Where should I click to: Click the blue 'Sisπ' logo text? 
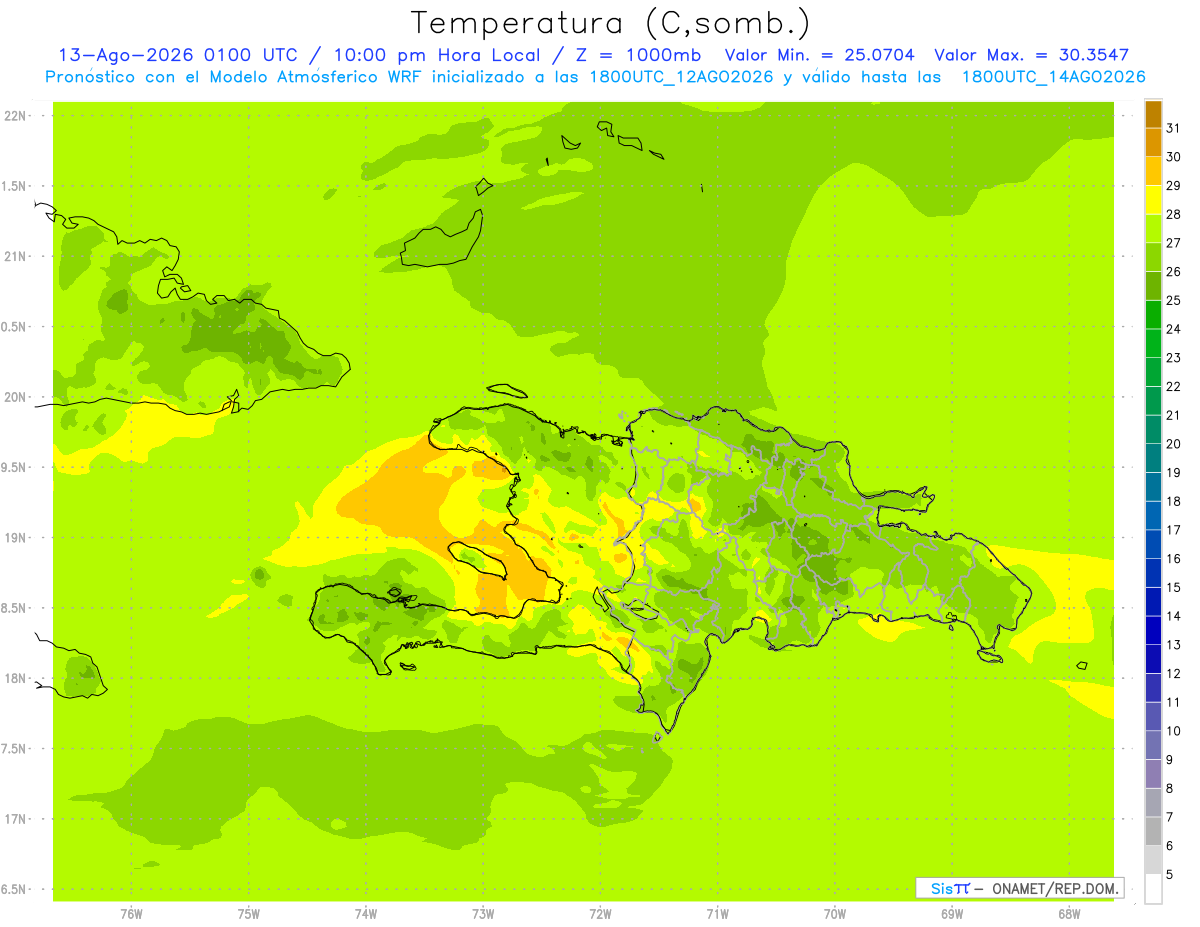(x=949, y=888)
